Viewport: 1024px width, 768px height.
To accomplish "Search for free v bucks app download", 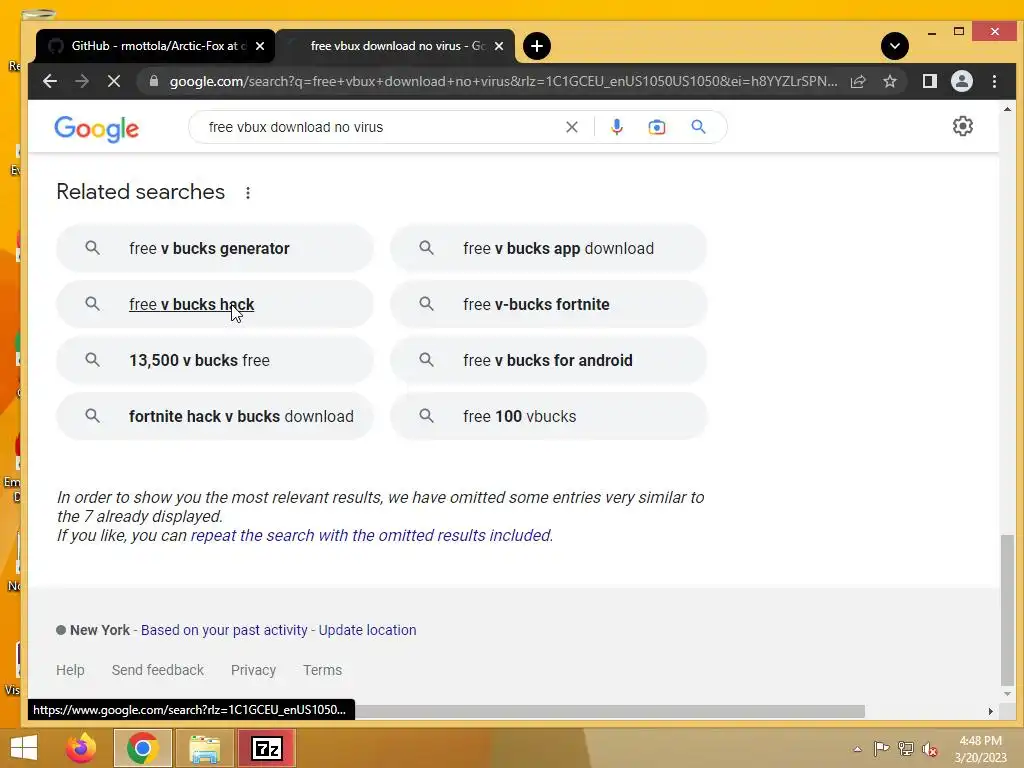I will click(549, 248).
